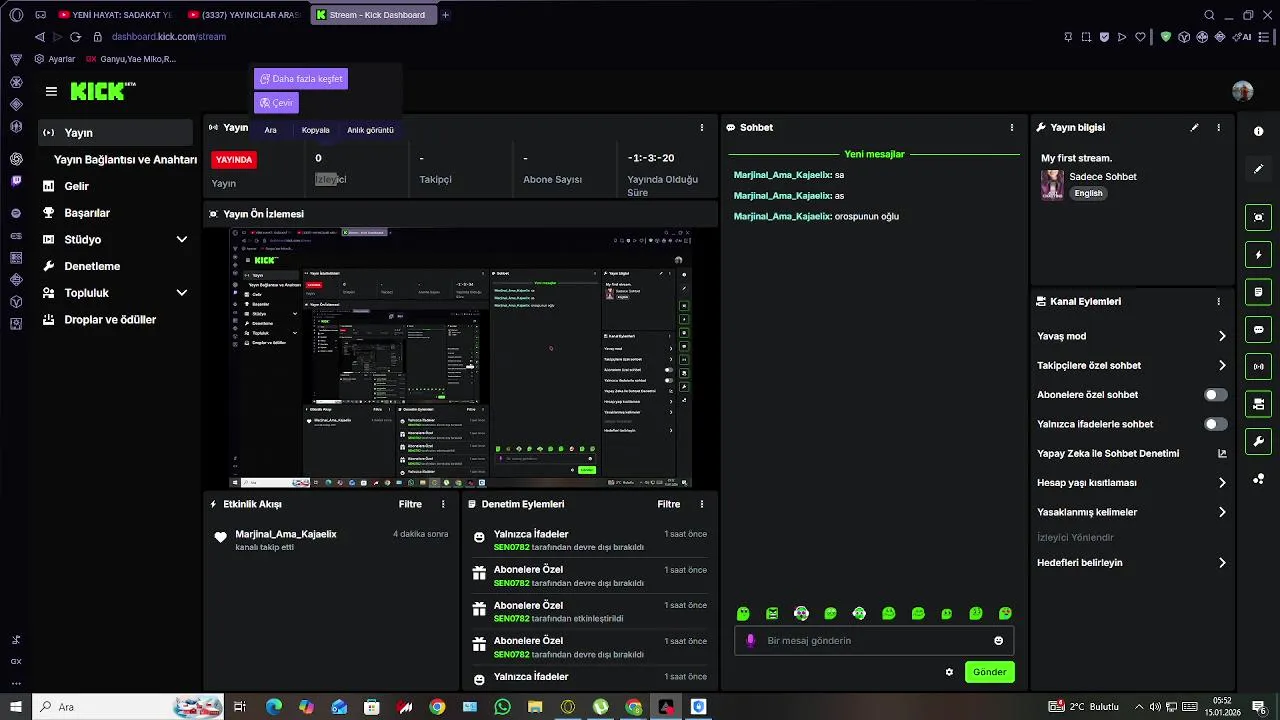Insert the first green Kick emote
Screen dimensions: 1280x720
click(743, 613)
